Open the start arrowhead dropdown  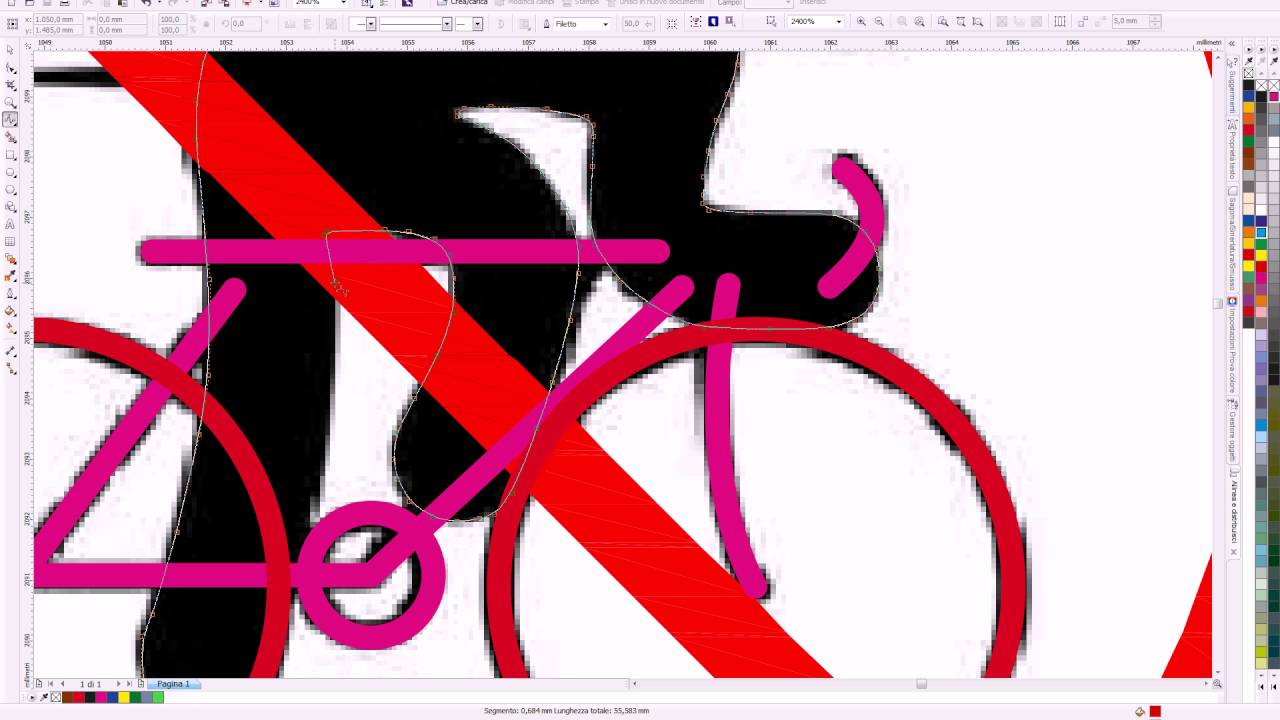point(371,24)
